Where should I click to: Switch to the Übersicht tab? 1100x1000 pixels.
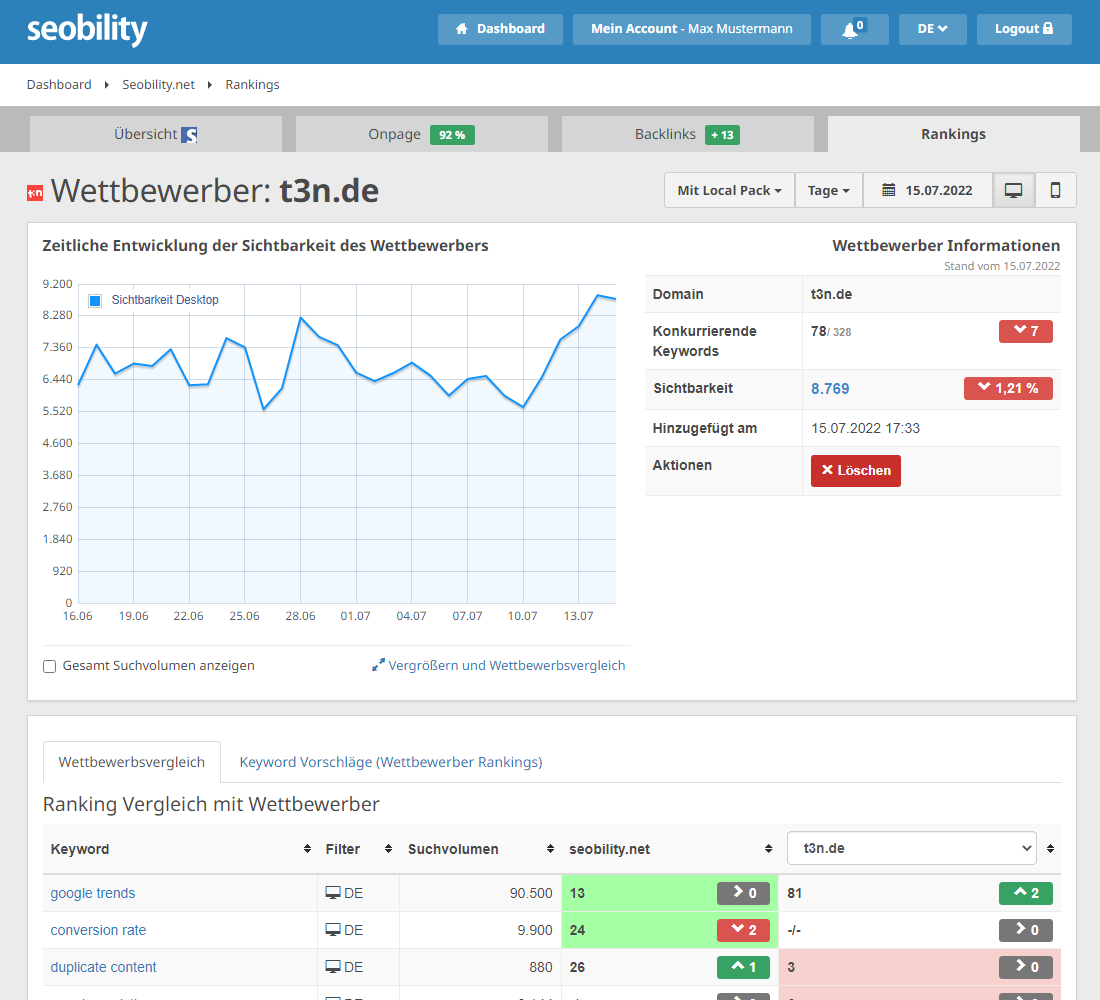[x=156, y=134]
